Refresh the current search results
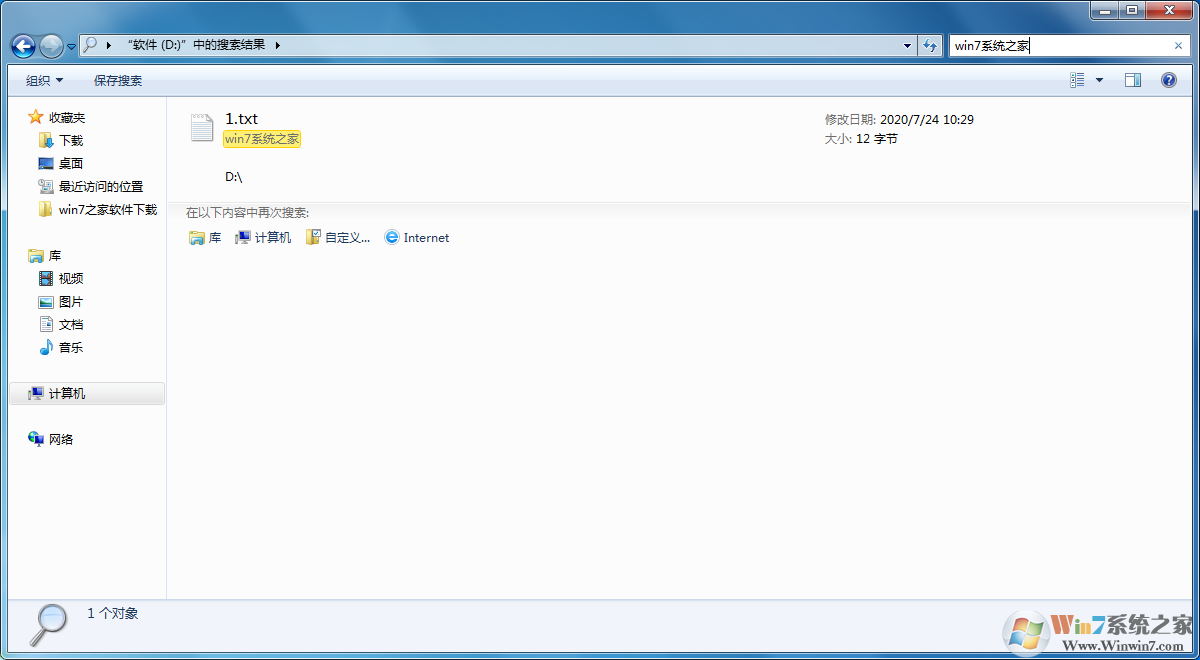This screenshot has width=1200, height=660. coord(929,45)
